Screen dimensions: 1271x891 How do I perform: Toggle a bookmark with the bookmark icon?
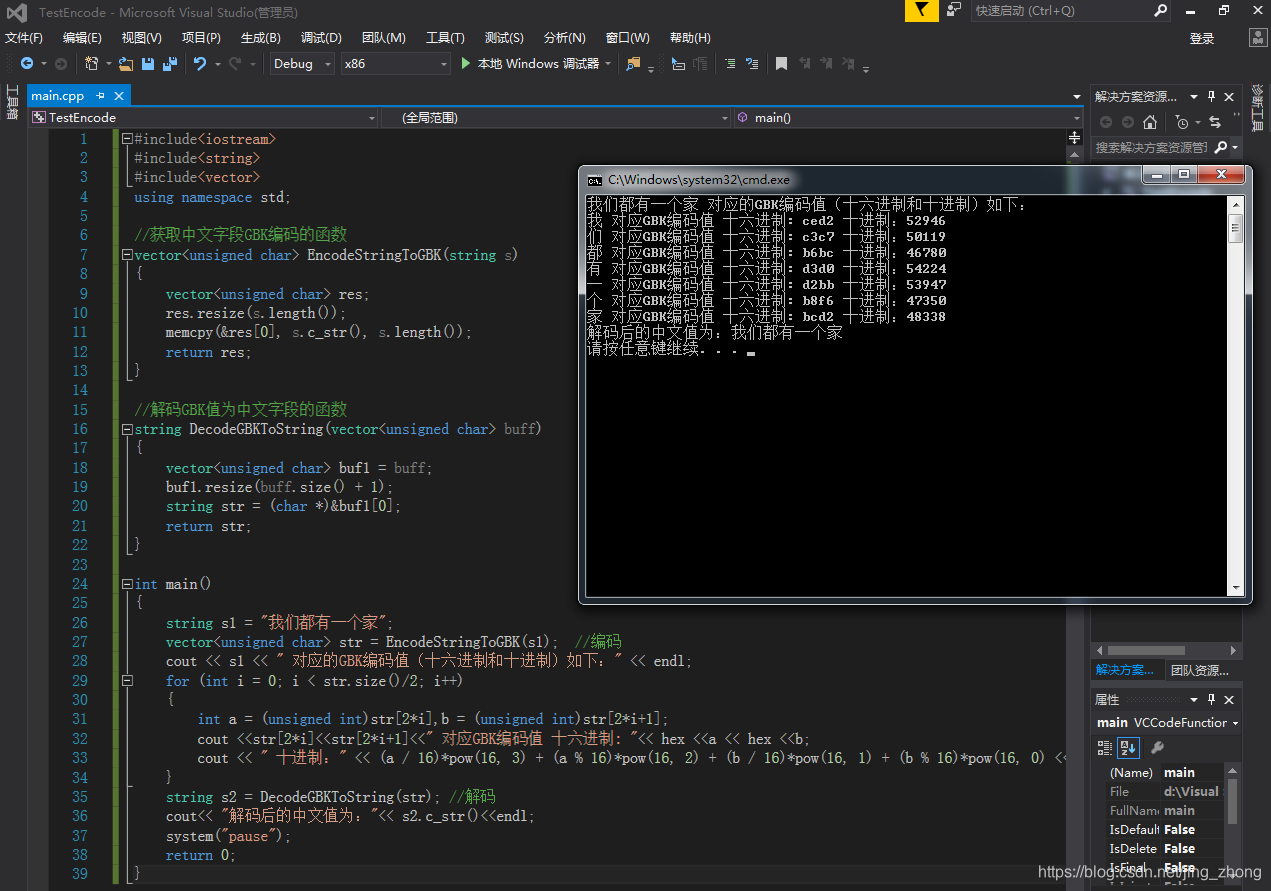pos(782,63)
